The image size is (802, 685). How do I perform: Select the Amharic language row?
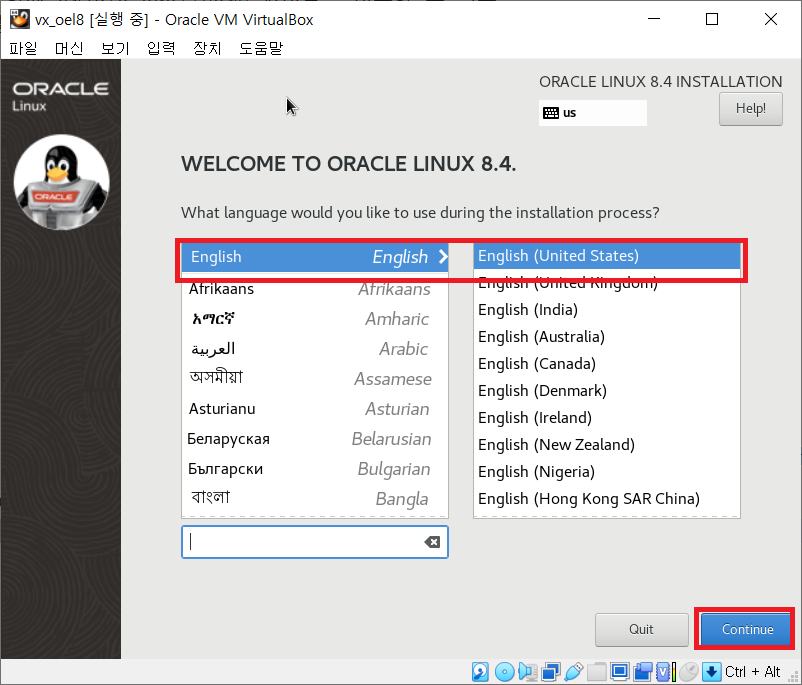click(315, 319)
